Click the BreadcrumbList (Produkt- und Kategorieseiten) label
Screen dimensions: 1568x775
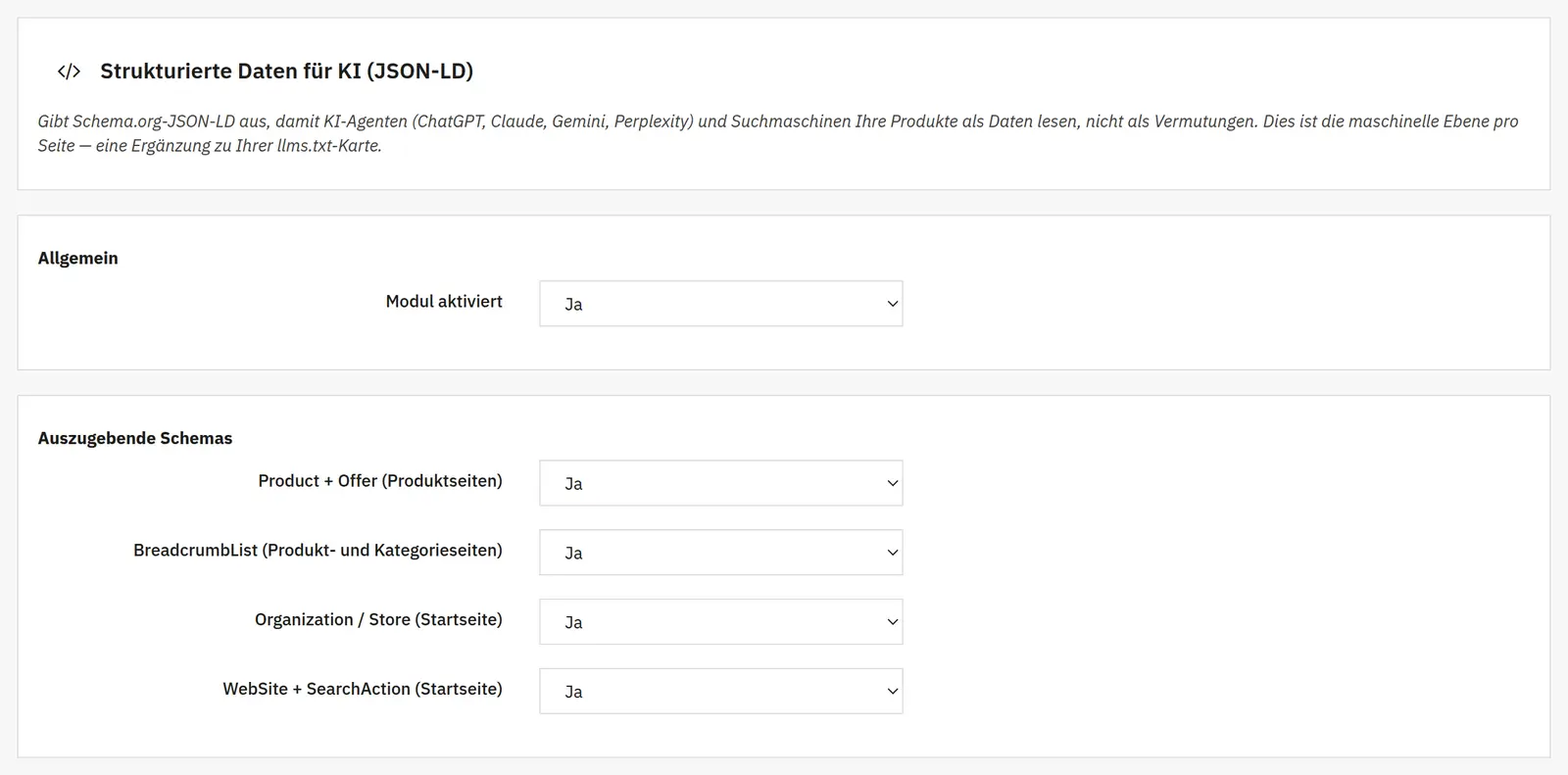[318, 551]
